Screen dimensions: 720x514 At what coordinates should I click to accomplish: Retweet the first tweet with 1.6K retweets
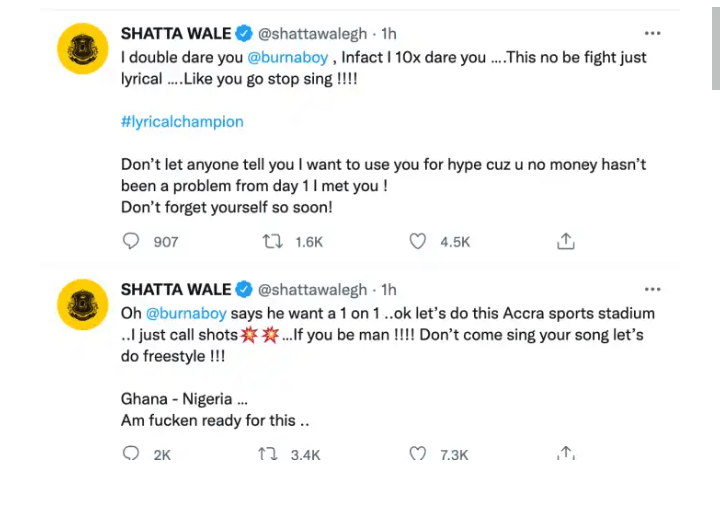click(272, 241)
